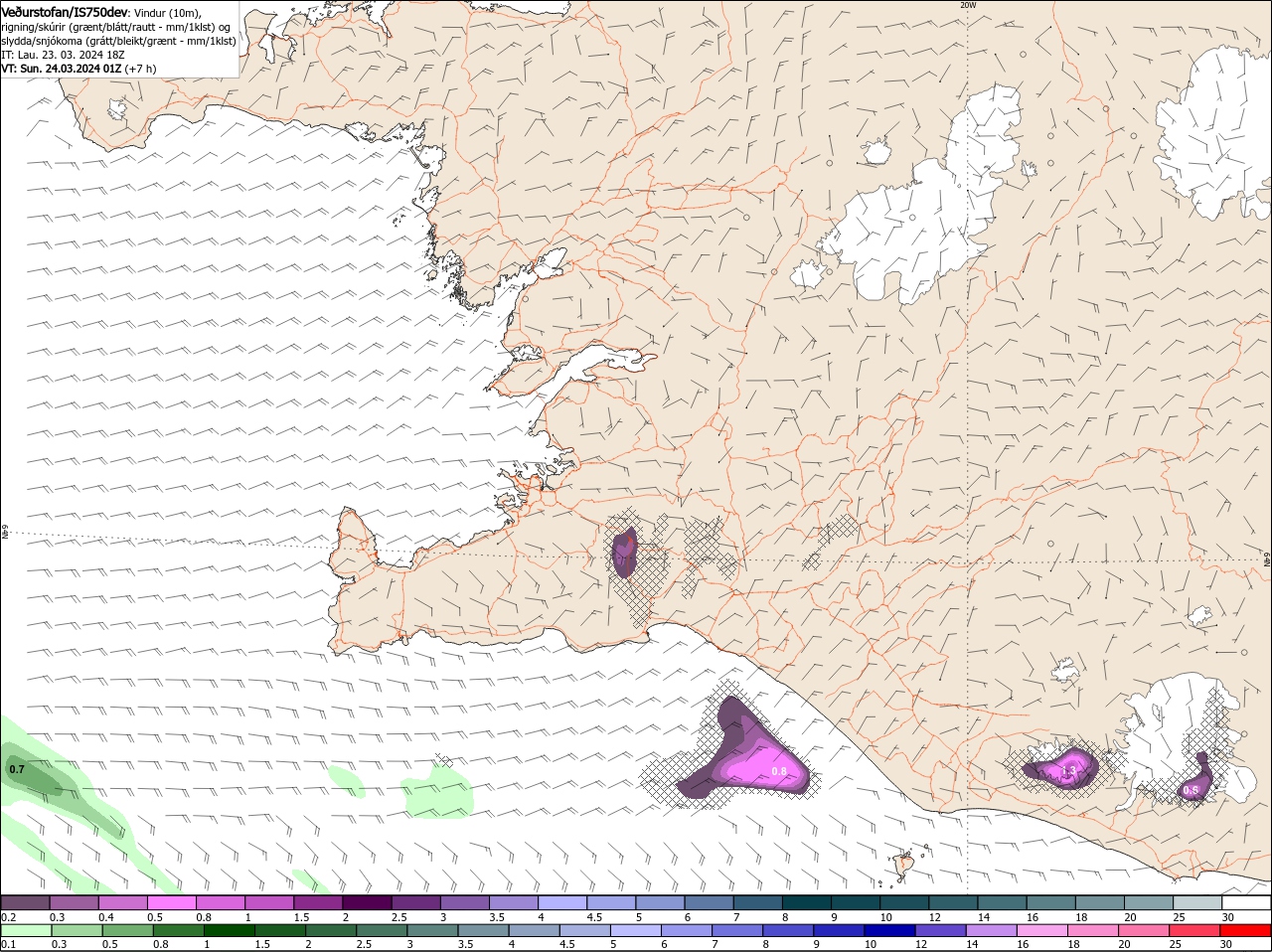Click the Veðurstofan/IS750dev title text
Viewport: 1272px width, 952px height.
click(x=65, y=11)
